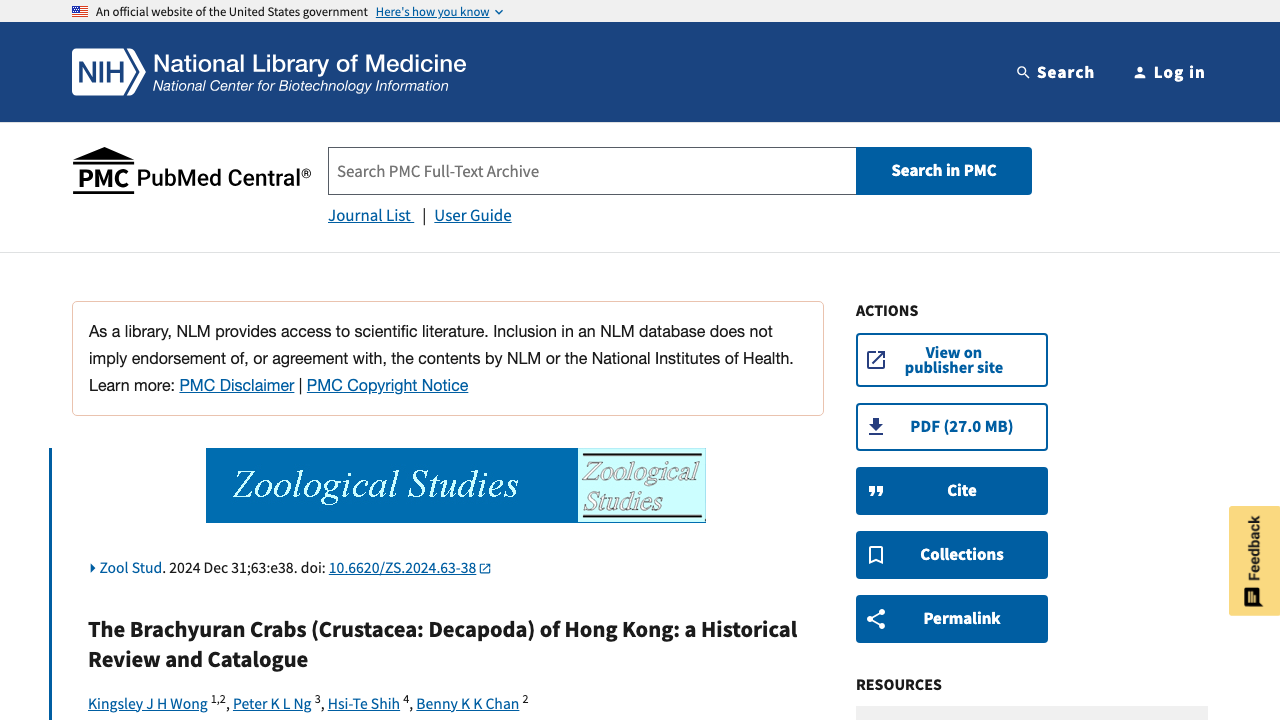Open search via the magnifier icon
The height and width of the screenshot is (720, 1280).
coord(1023,72)
